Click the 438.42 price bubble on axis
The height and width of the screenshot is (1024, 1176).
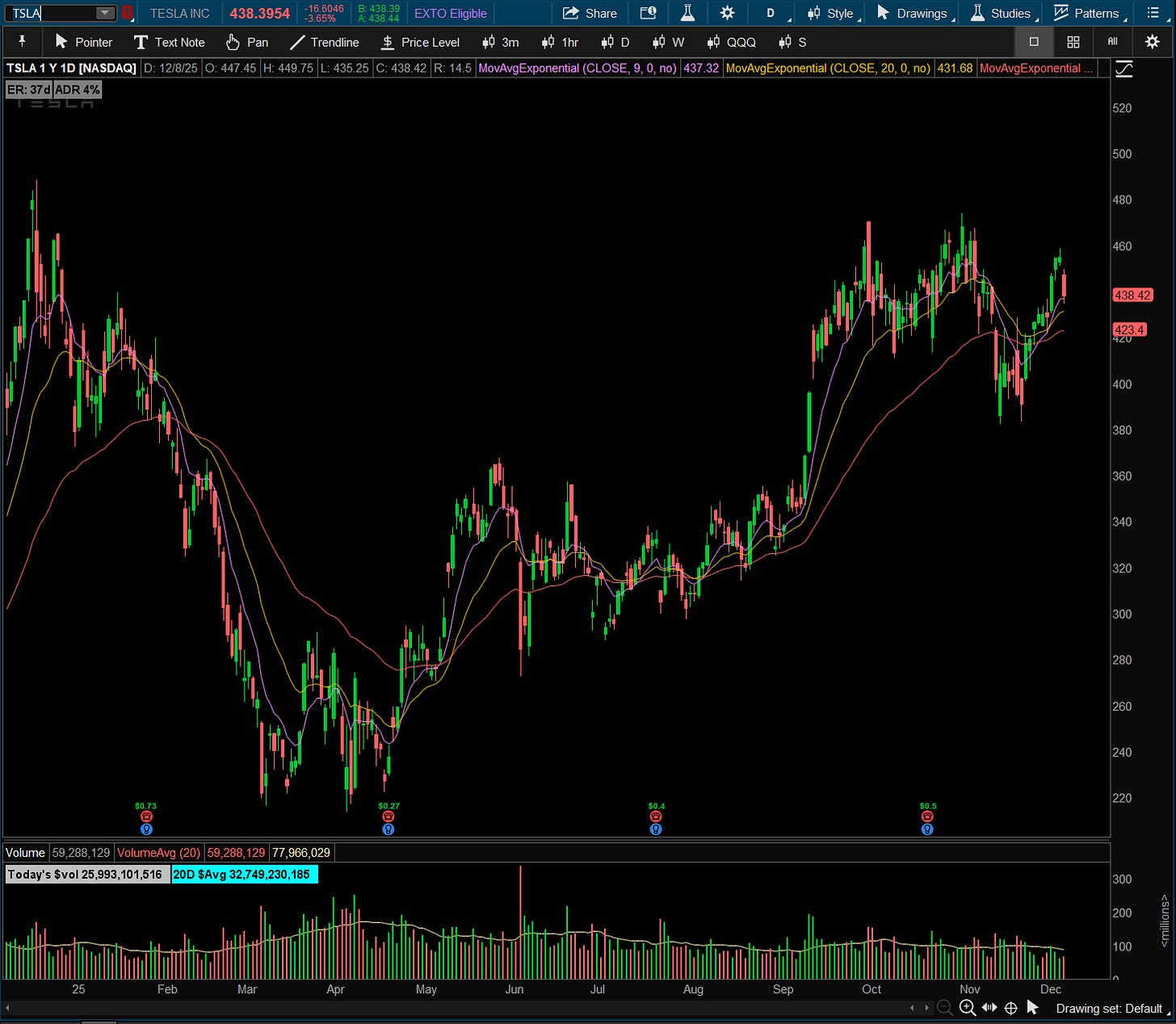(x=1132, y=296)
